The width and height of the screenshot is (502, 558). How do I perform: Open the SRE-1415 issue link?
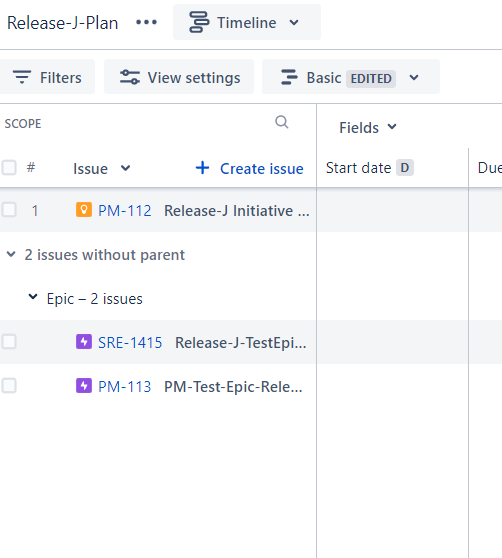pyautogui.click(x=130, y=343)
